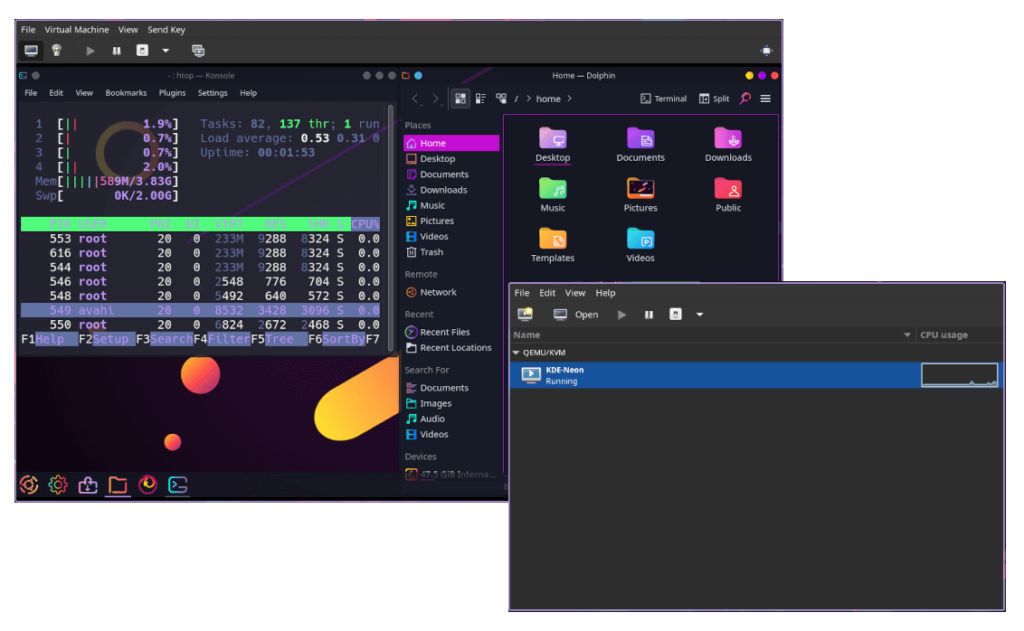The image size is (1024, 631).
Task: Select the Documents folder icon
Action: click(640, 144)
